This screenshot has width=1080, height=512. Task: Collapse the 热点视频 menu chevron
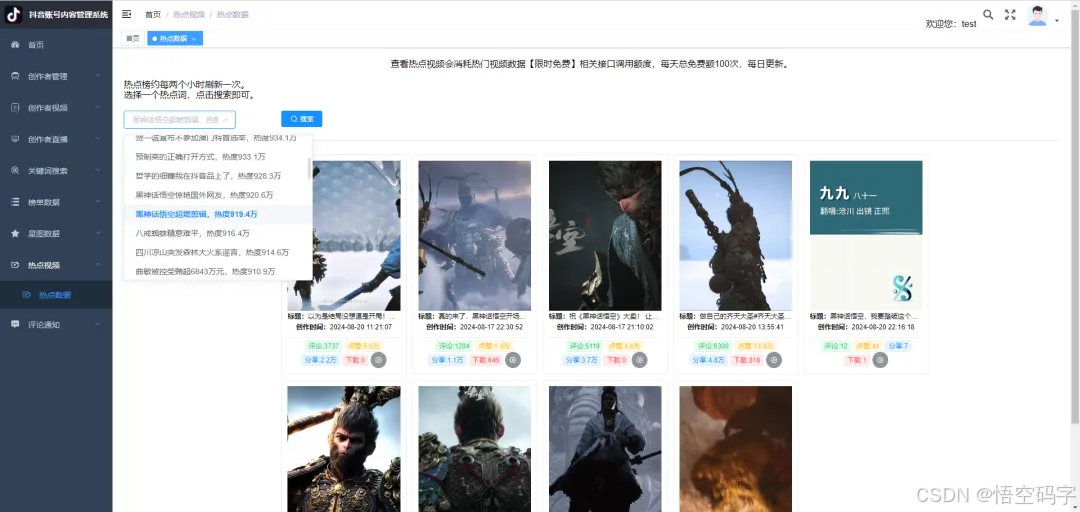tap(98, 265)
